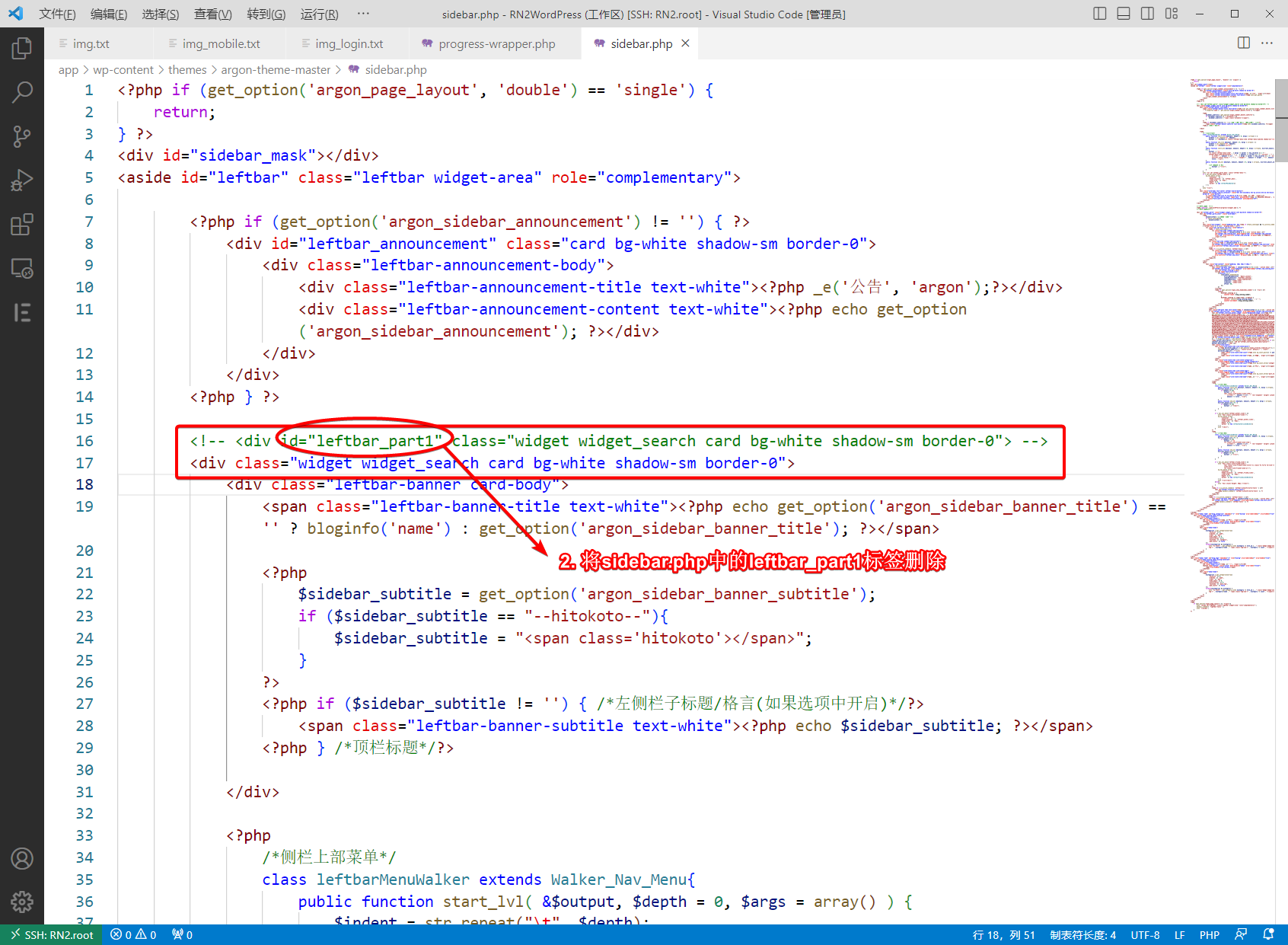
Task: Toggle bottom panel layout icon
Action: pyautogui.click(x=1124, y=14)
